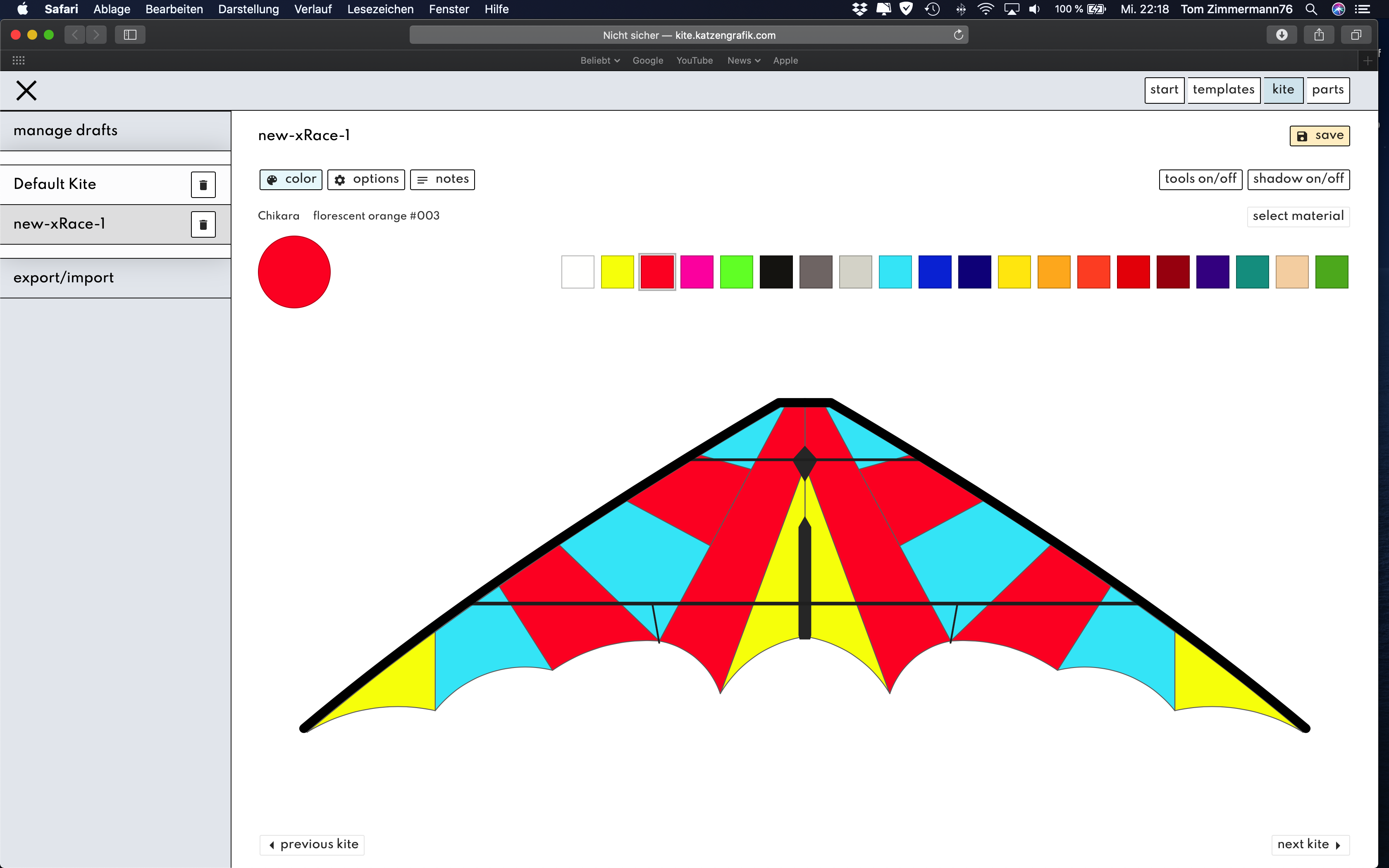This screenshot has height=868, width=1389.
Task: Expand the Beliebt bookmarks dropdown
Action: coord(600,60)
